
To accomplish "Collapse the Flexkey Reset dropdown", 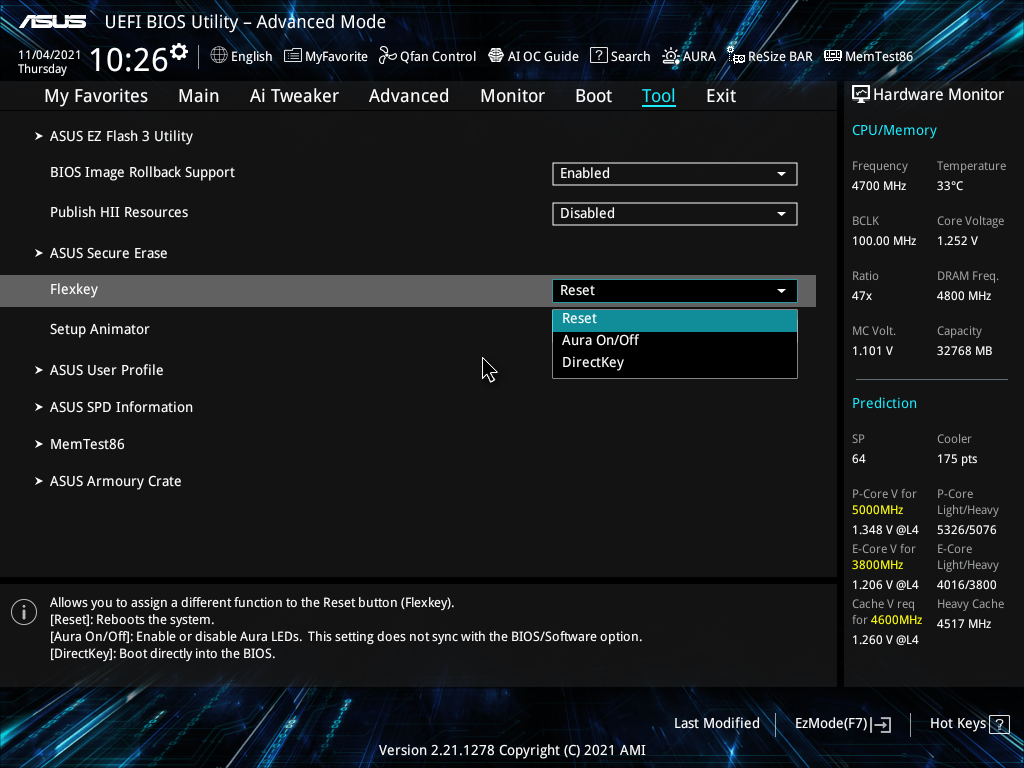I will point(675,291).
